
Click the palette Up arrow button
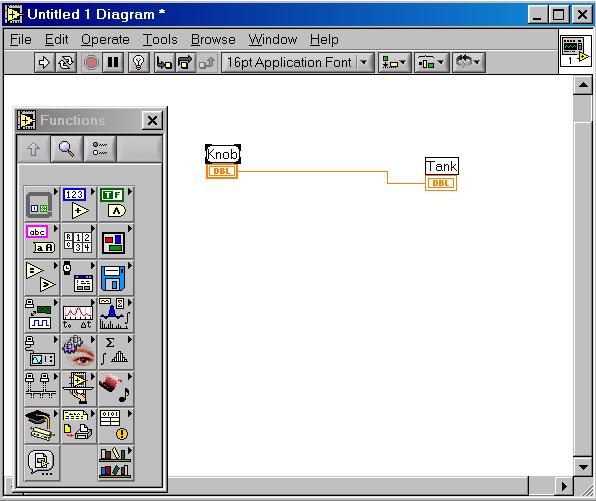tap(33, 149)
